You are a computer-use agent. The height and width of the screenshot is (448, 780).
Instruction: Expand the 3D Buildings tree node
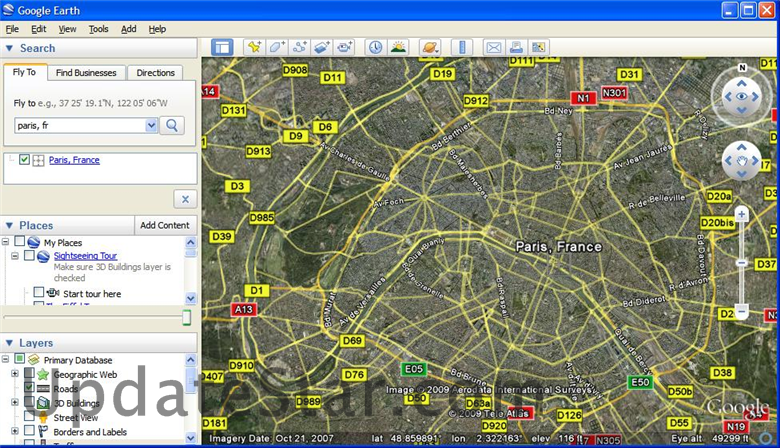pyautogui.click(x=15, y=402)
